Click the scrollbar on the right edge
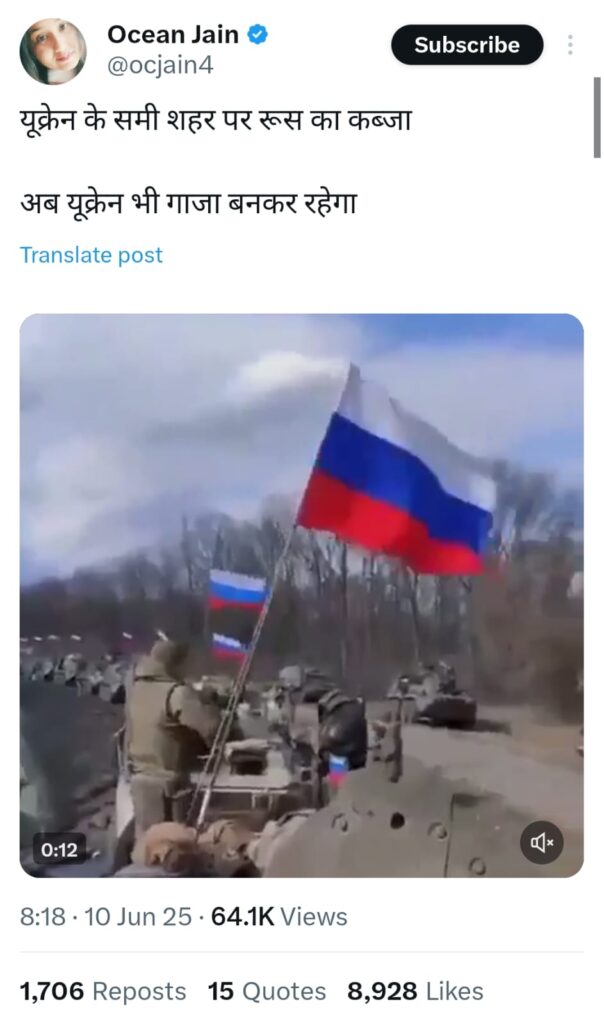Screen dimensions: 604x1024 597,118
